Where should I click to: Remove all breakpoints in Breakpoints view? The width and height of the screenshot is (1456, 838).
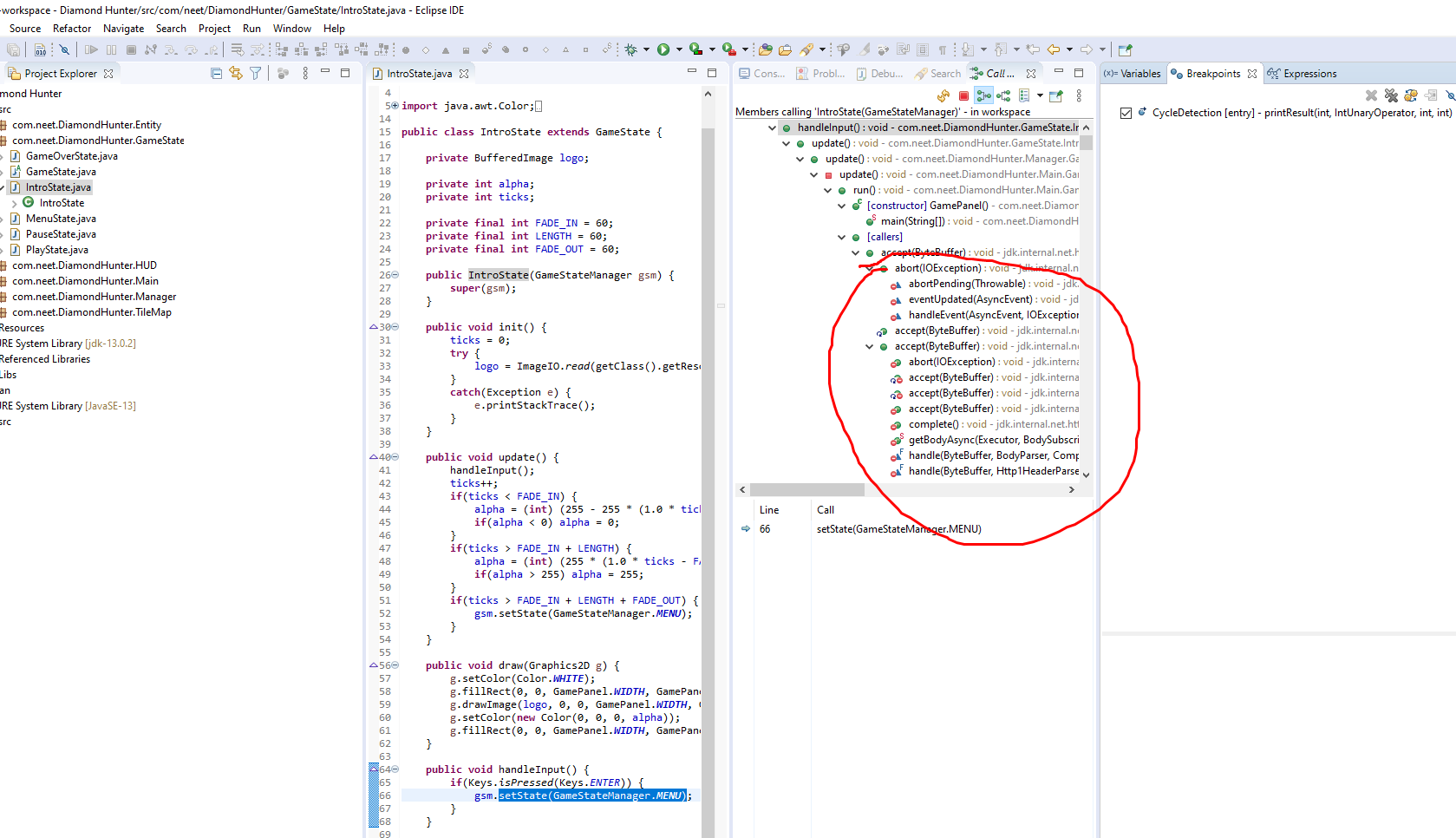click(1391, 95)
